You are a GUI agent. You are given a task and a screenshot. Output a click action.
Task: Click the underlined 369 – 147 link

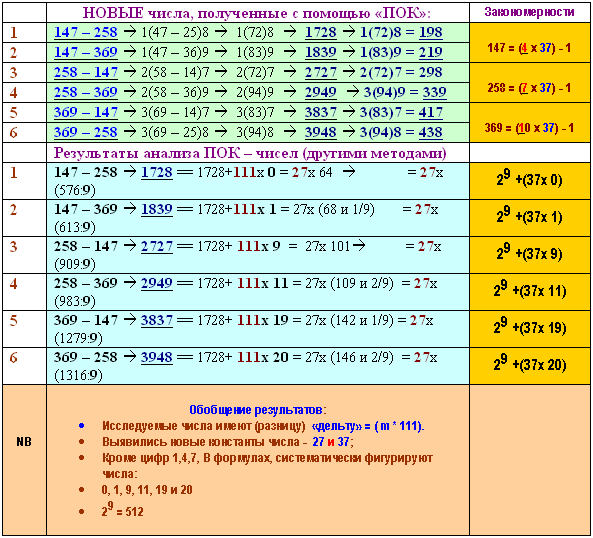pyautogui.click(x=85, y=113)
